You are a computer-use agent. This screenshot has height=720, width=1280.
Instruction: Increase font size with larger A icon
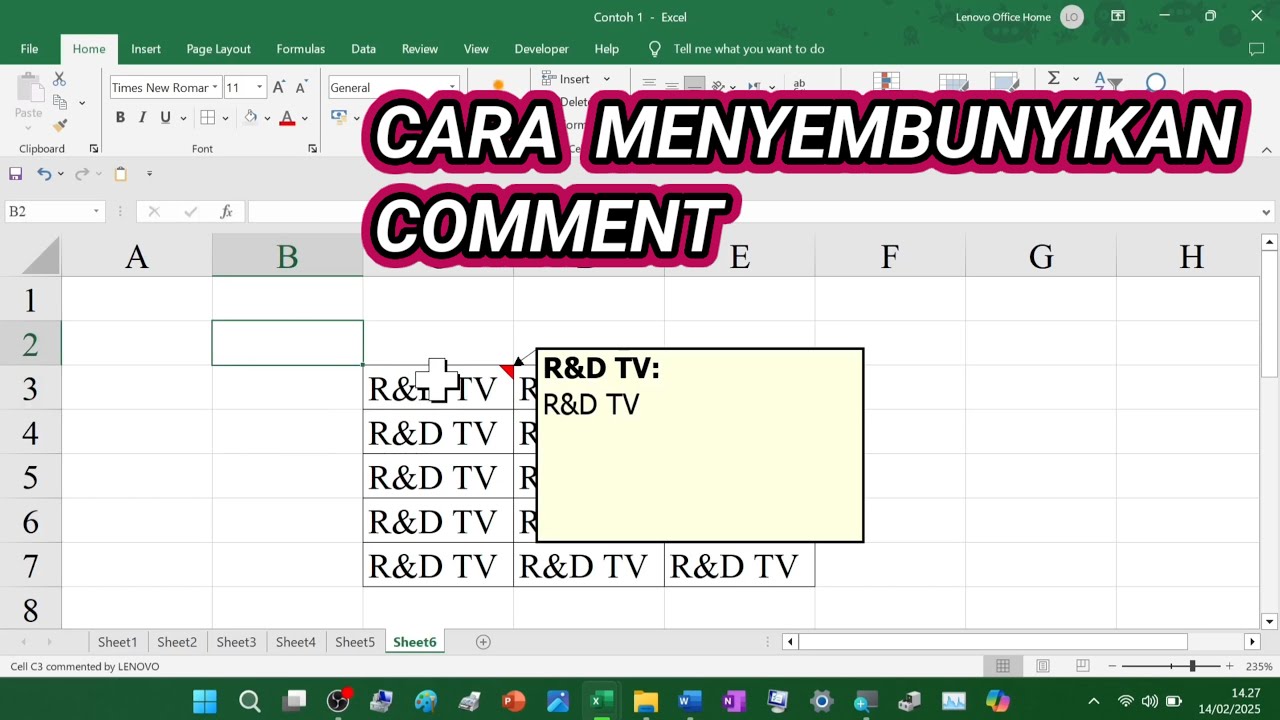[279, 87]
